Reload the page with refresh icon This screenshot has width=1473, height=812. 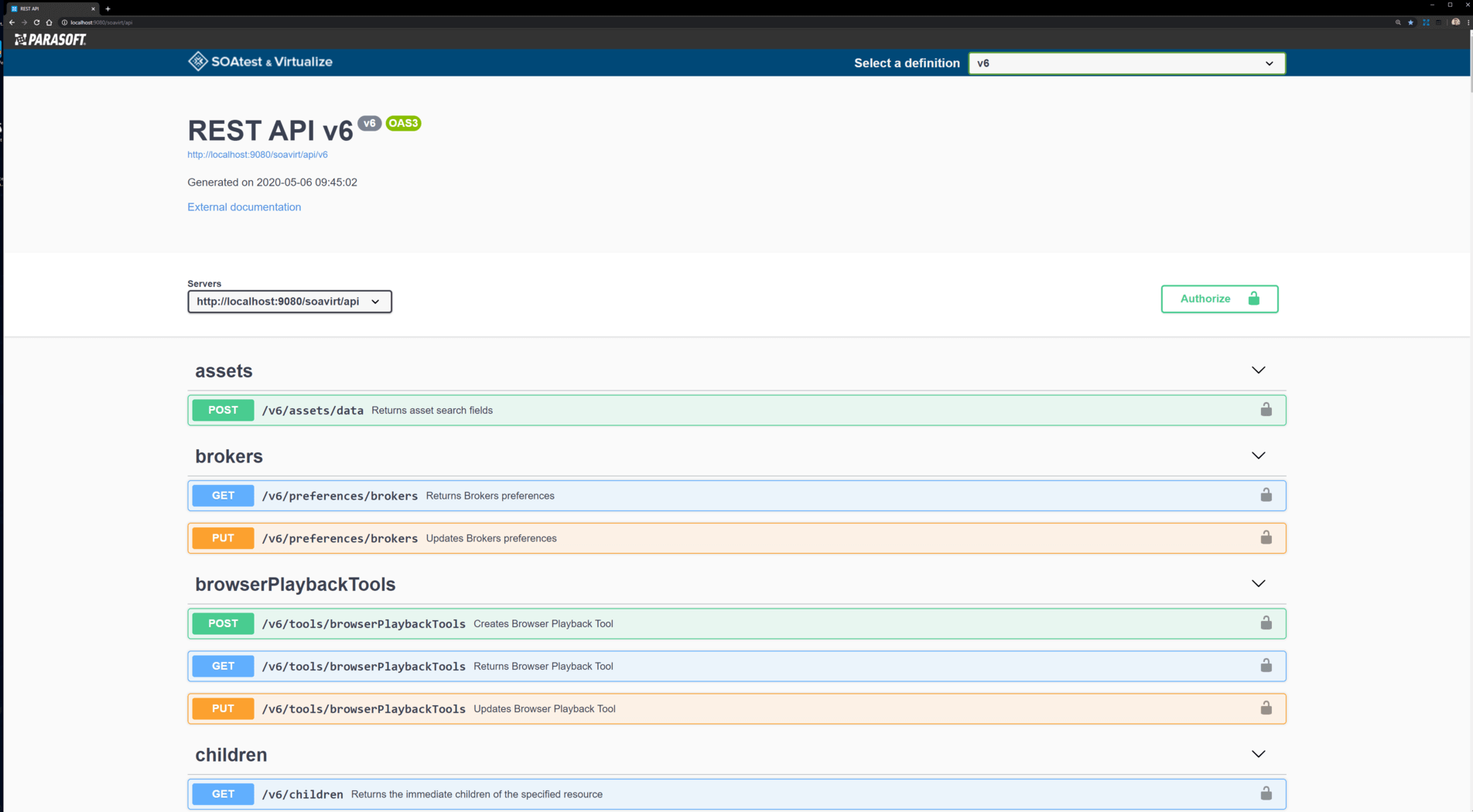point(36,22)
